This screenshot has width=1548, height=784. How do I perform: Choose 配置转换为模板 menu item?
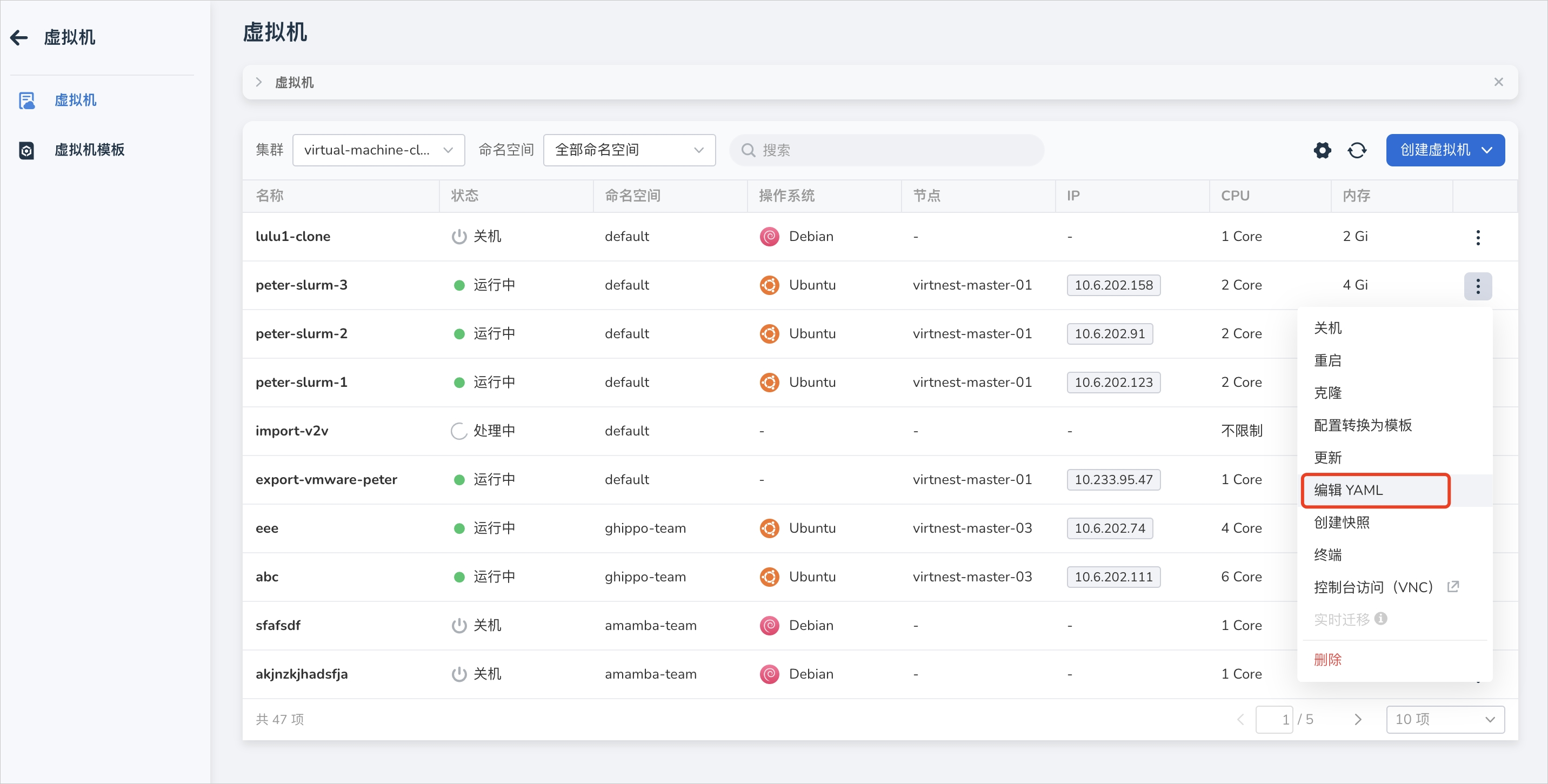(x=1394, y=425)
